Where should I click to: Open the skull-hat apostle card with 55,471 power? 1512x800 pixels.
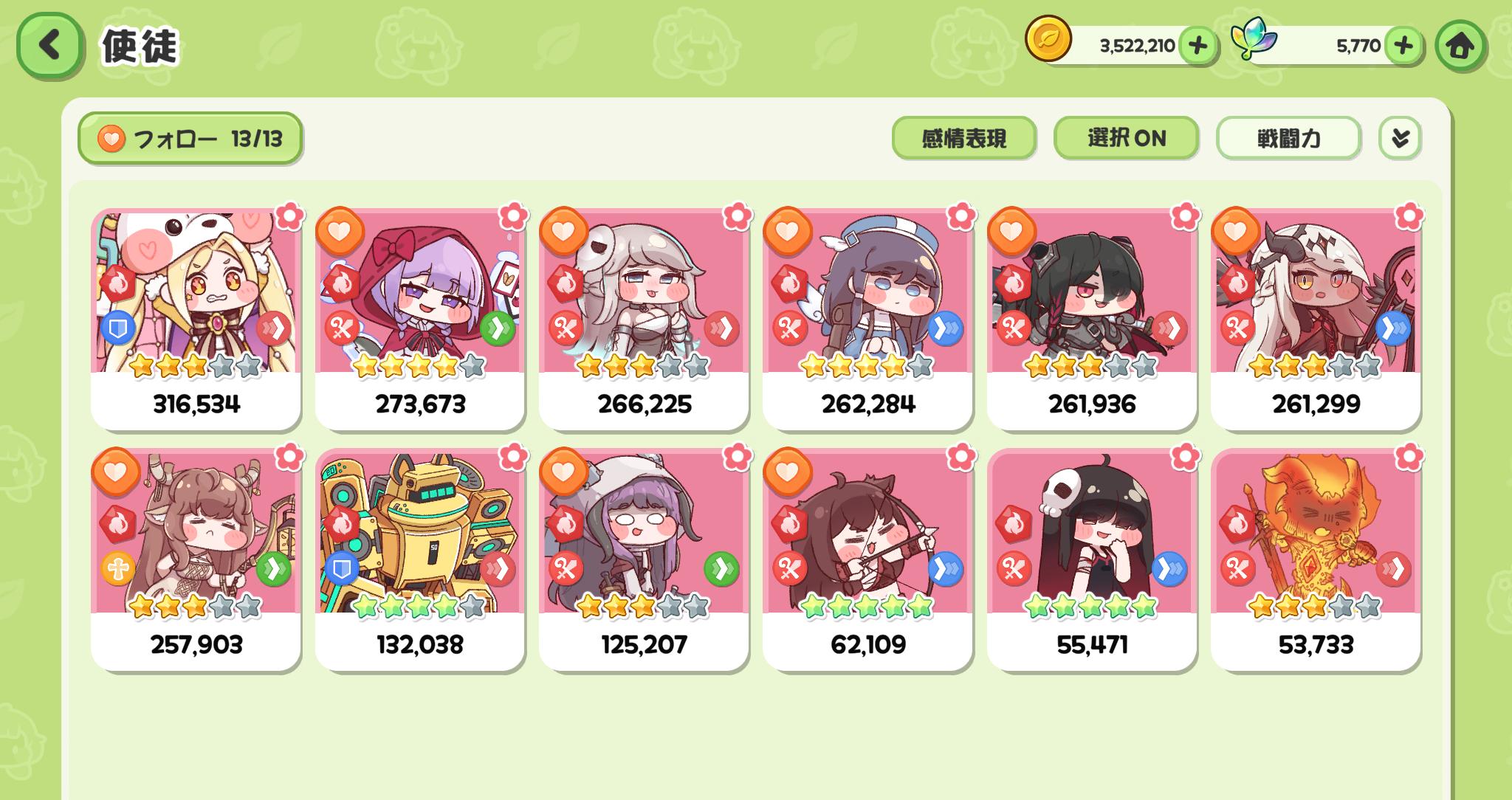pos(1092,559)
